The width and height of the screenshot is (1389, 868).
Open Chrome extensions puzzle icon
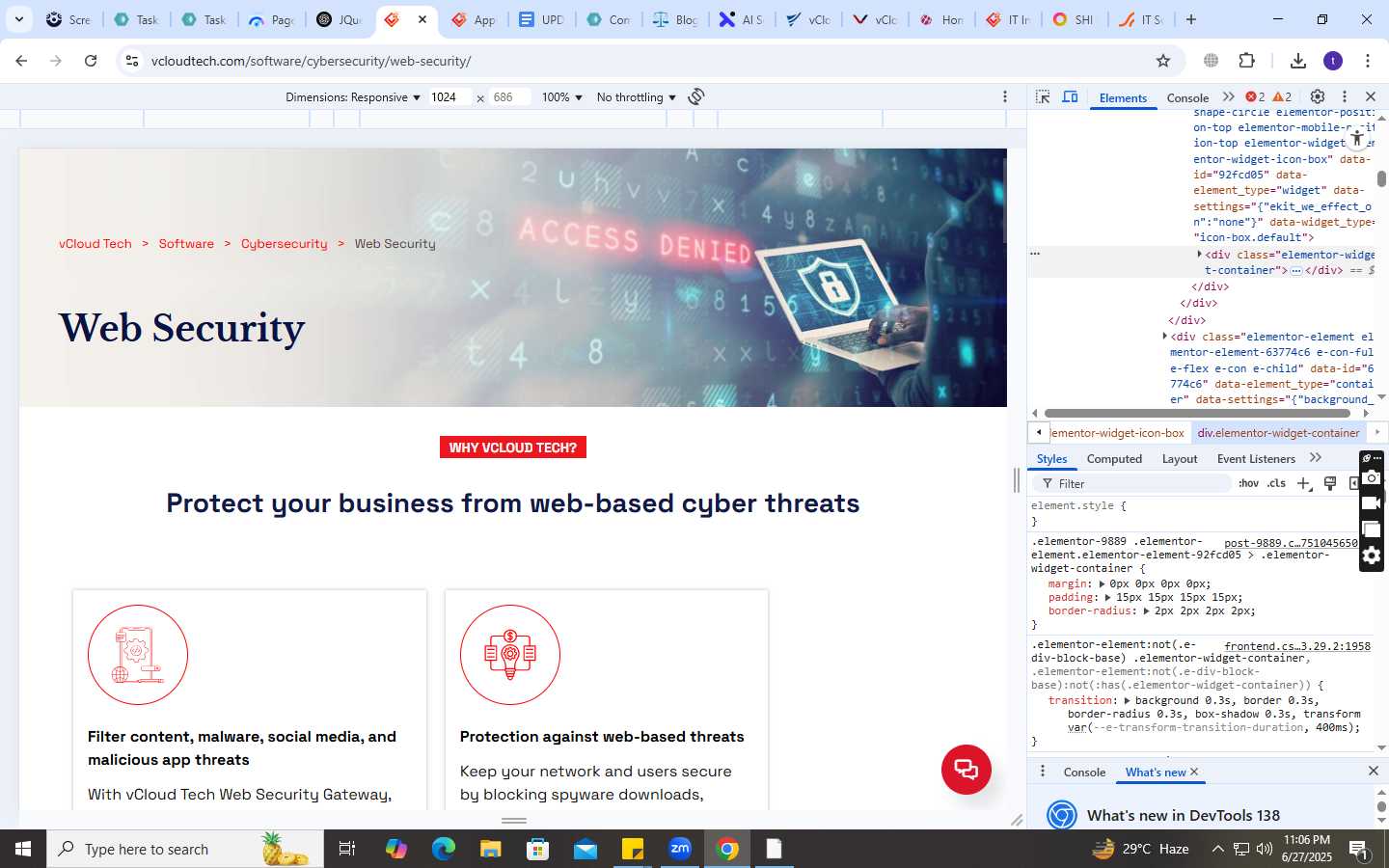[1247, 61]
